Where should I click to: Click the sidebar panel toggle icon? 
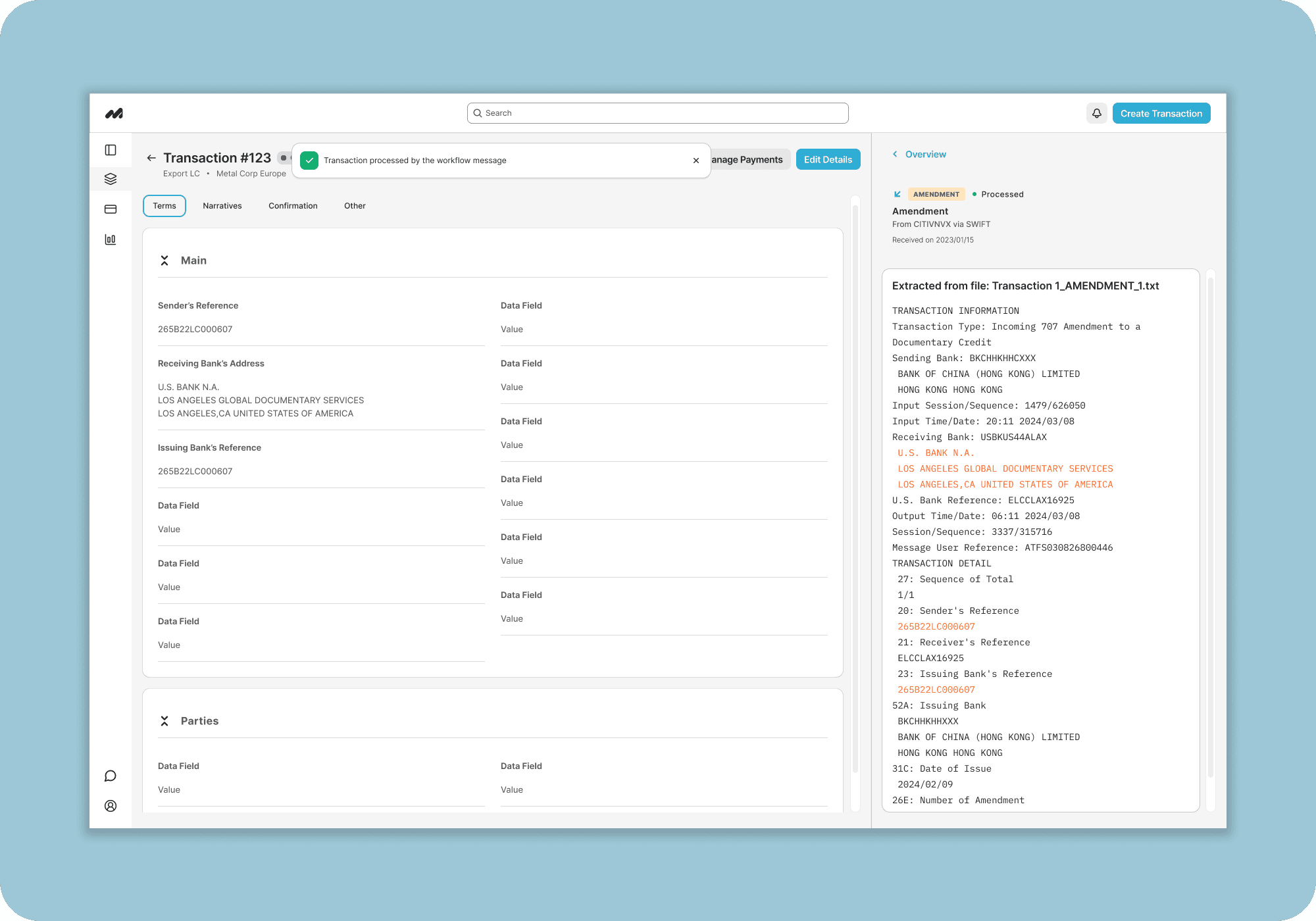(x=111, y=150)
